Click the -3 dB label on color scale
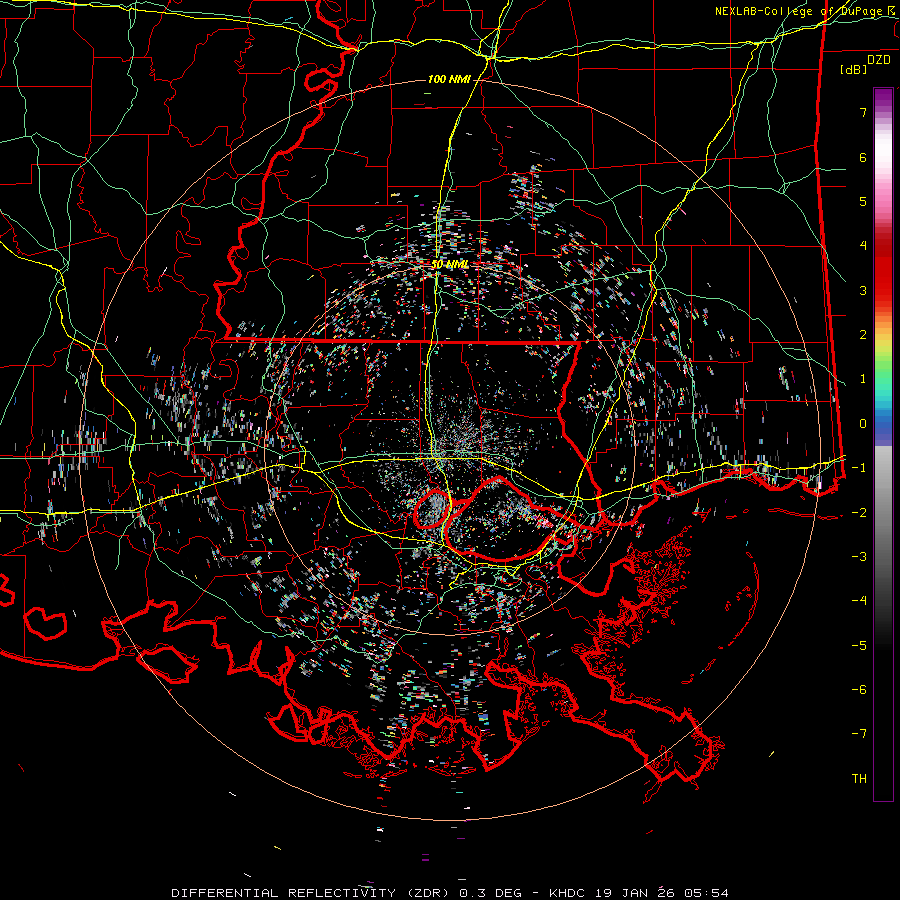 (859, 557)
